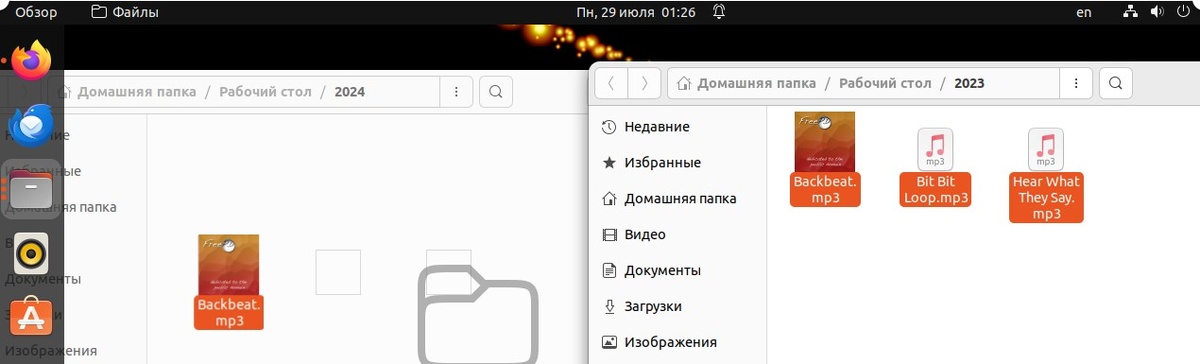Select Backbeat.mp3 thumbnail in 2023 window
Screen dimensions: 1200x364
click(x=825, y=142)
